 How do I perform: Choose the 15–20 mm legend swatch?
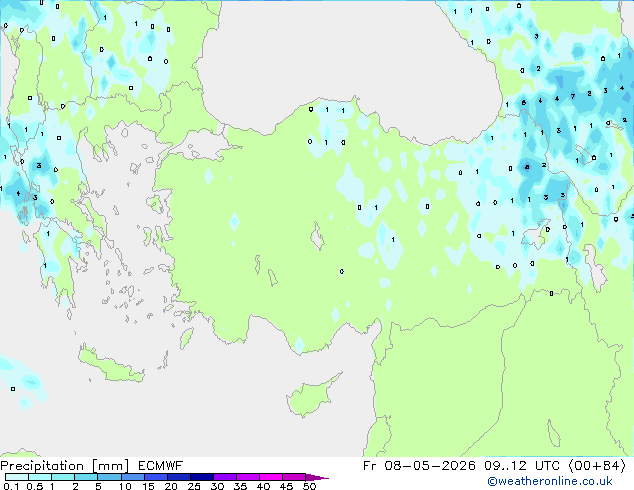tap(155, 477)
